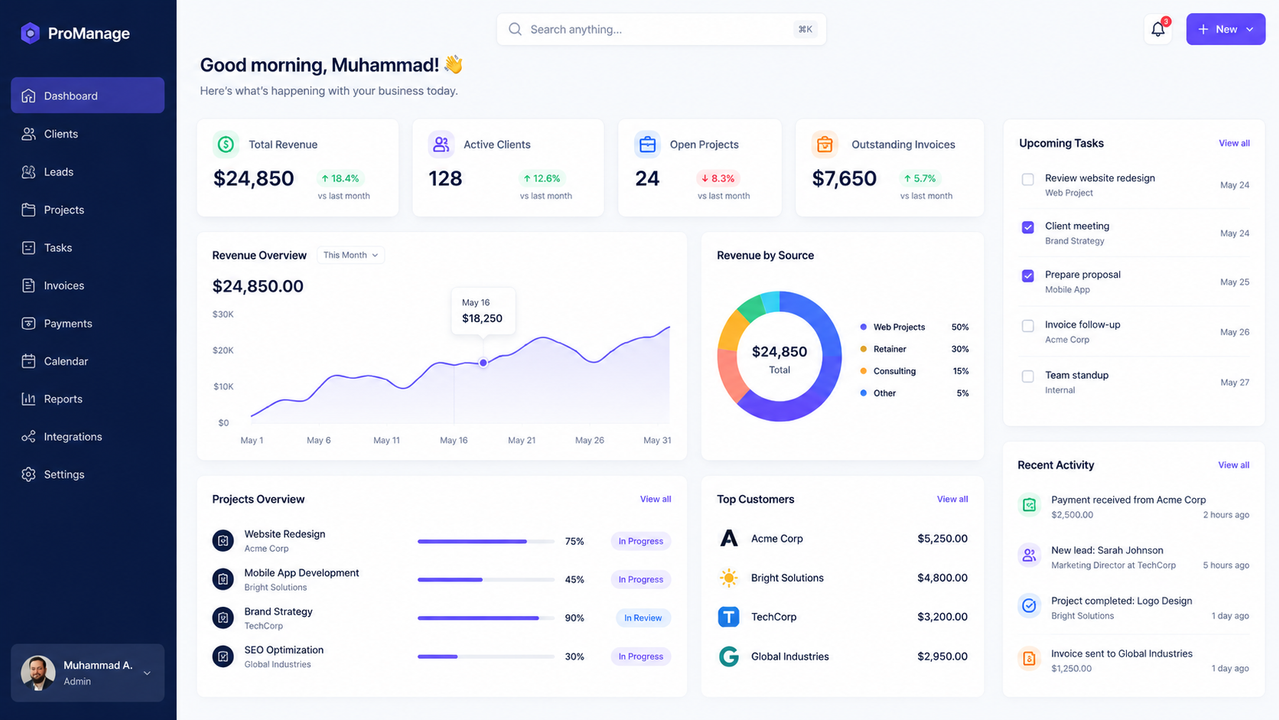
Task: Click the Brand Strategy progress bar
Action: click(486, 618)
